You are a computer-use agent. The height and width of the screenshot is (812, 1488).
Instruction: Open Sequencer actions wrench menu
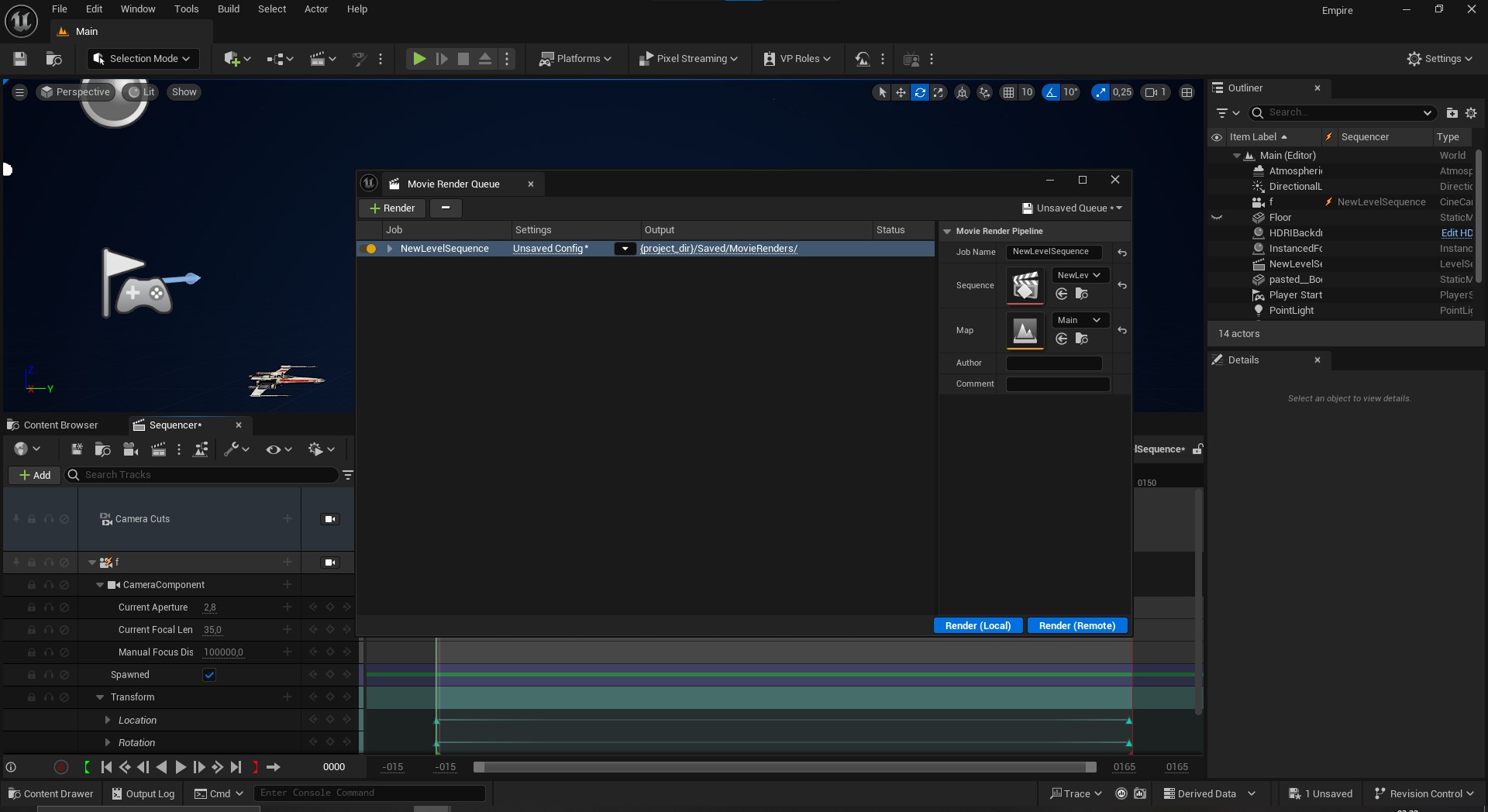(236, 449)
